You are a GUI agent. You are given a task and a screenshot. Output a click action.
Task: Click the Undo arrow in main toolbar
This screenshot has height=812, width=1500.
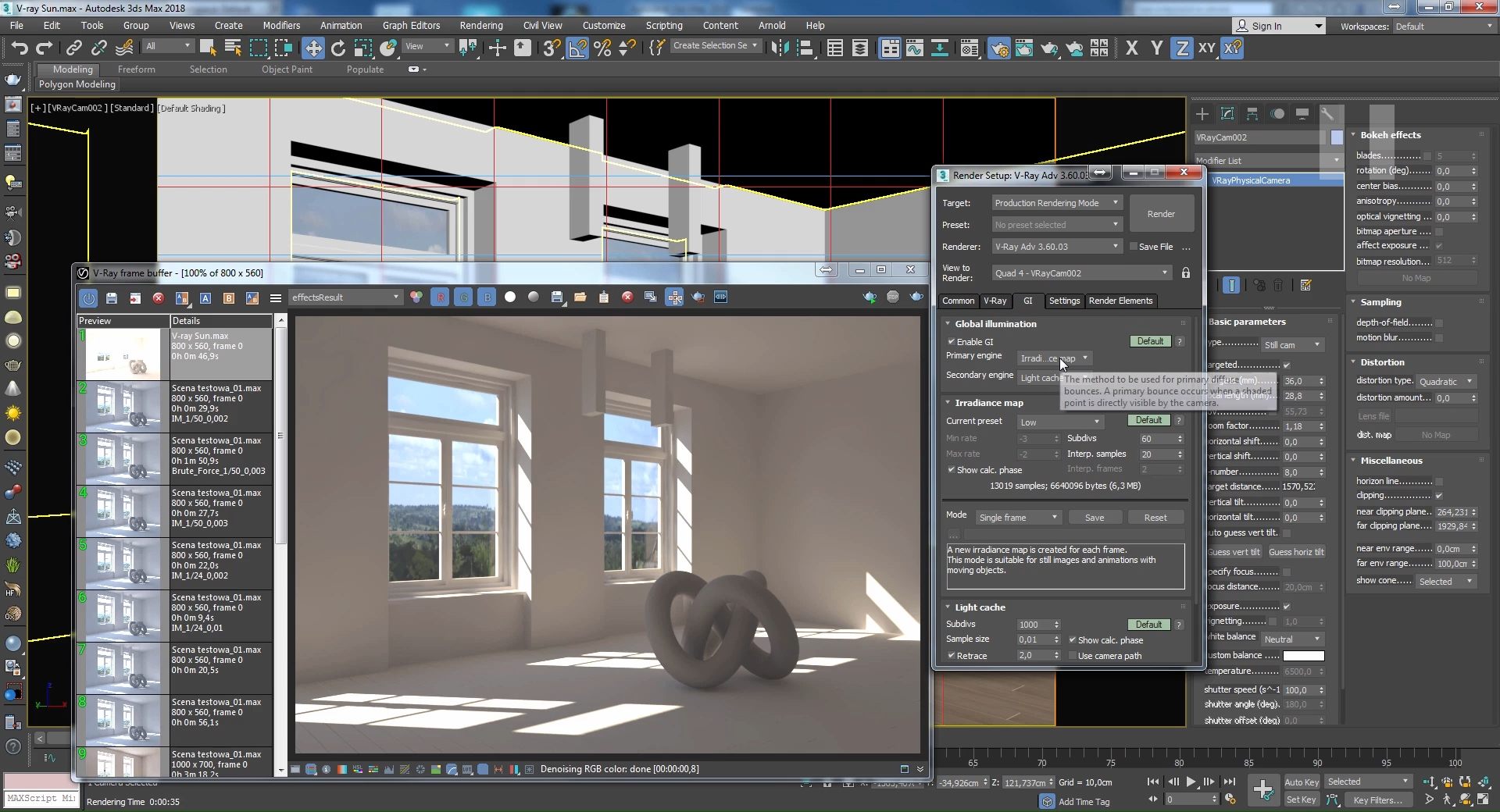(20, 48)
